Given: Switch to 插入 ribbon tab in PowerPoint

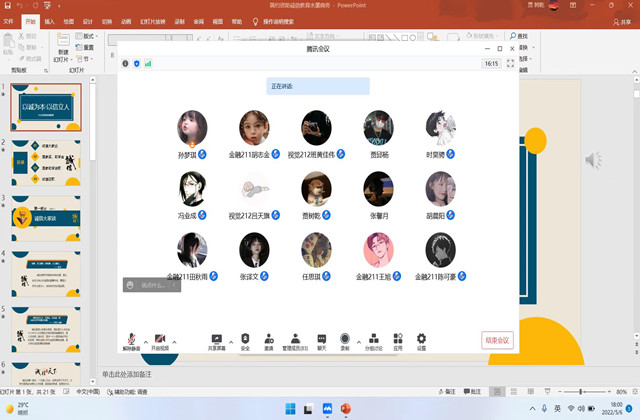Looking at the screenshot, I should pyautogui.click(x=50, y=20).
